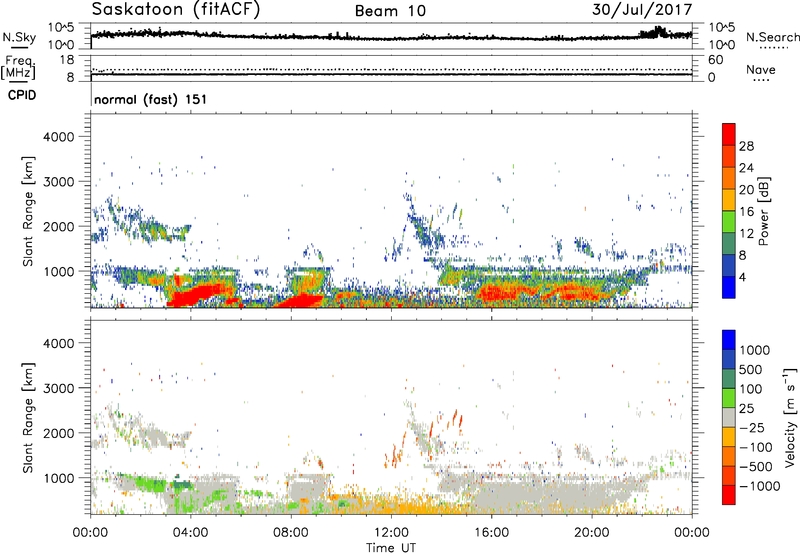The width and height of the screenshot is (800, 554).
Task: Pick the blue top of Velocity colorbar
Action: tap(729, 340)
